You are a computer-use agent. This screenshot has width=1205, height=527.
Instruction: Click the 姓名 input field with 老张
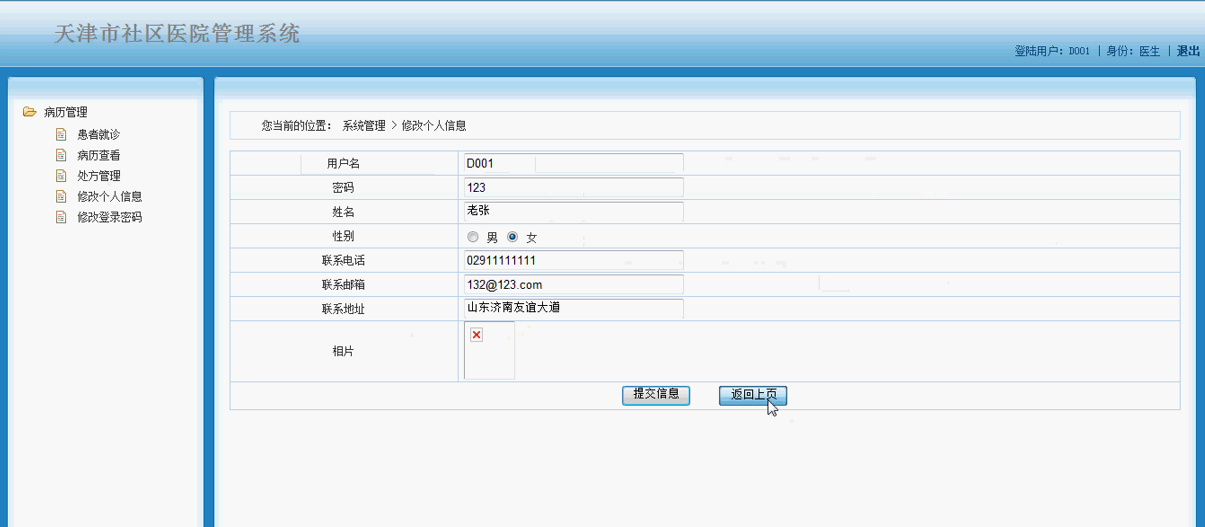pos(574,211)
